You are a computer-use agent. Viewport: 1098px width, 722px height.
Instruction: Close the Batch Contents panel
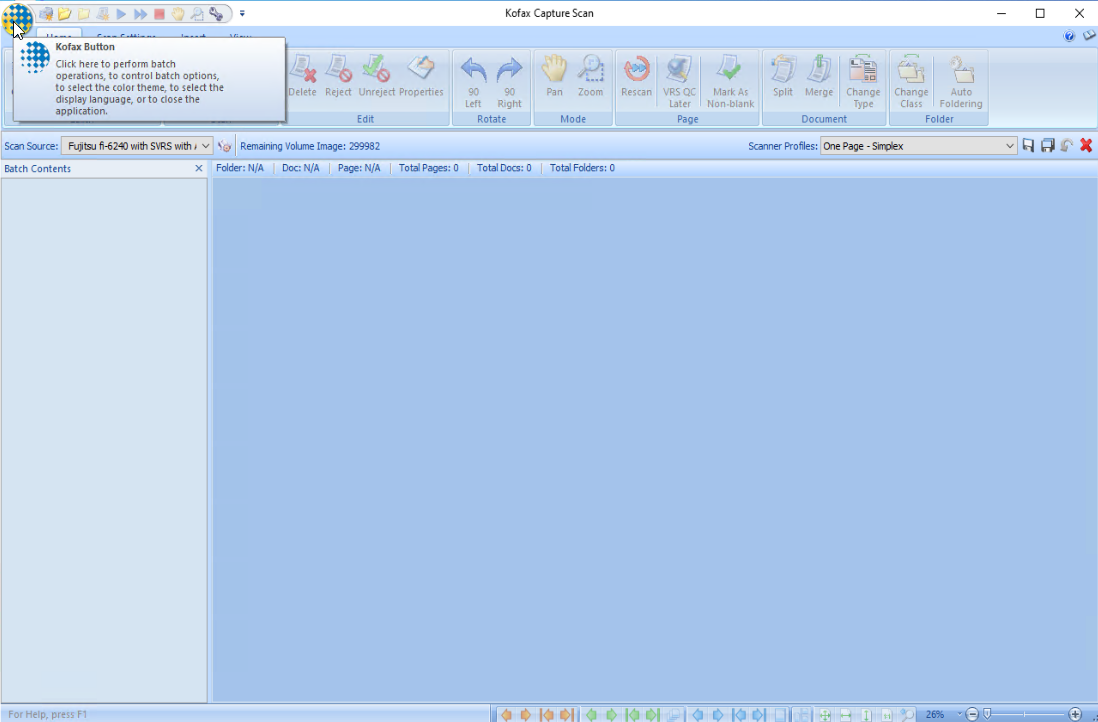pyautogui.click(x=199, y=169)
